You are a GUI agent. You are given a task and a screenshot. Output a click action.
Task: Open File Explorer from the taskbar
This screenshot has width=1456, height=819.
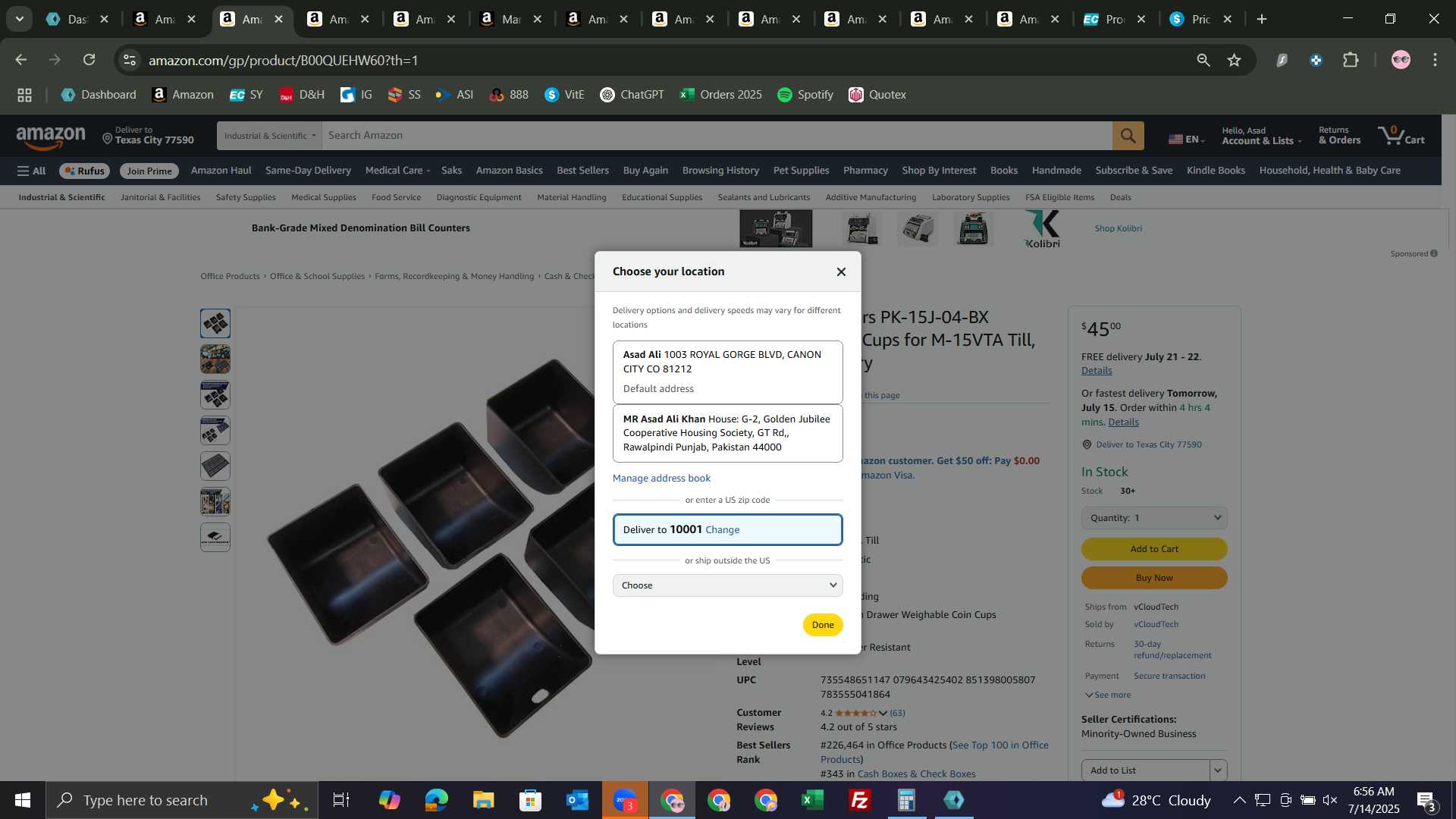pos(483,800)
